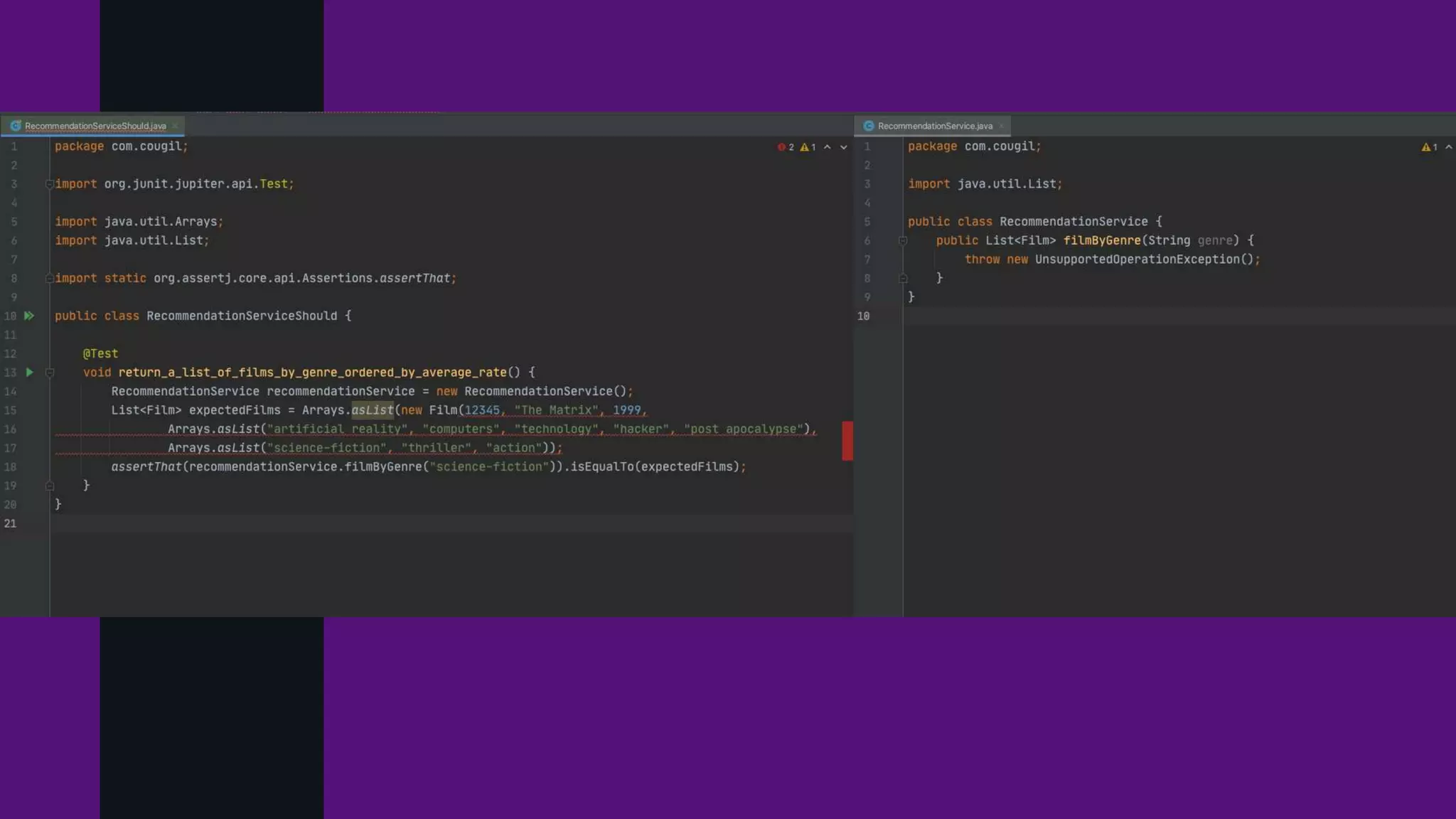Click the warning indicator in RecommendationService.java editor
1456x819 pixels.
(x=1429, y=147)
